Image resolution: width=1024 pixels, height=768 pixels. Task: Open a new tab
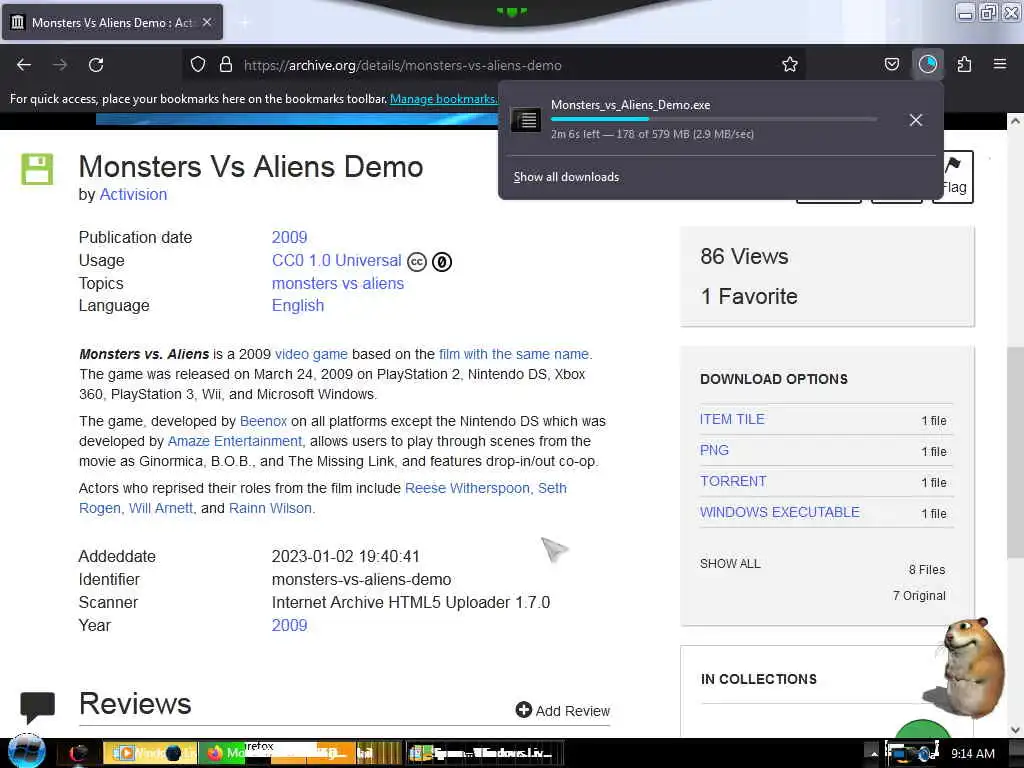[244, 23]
